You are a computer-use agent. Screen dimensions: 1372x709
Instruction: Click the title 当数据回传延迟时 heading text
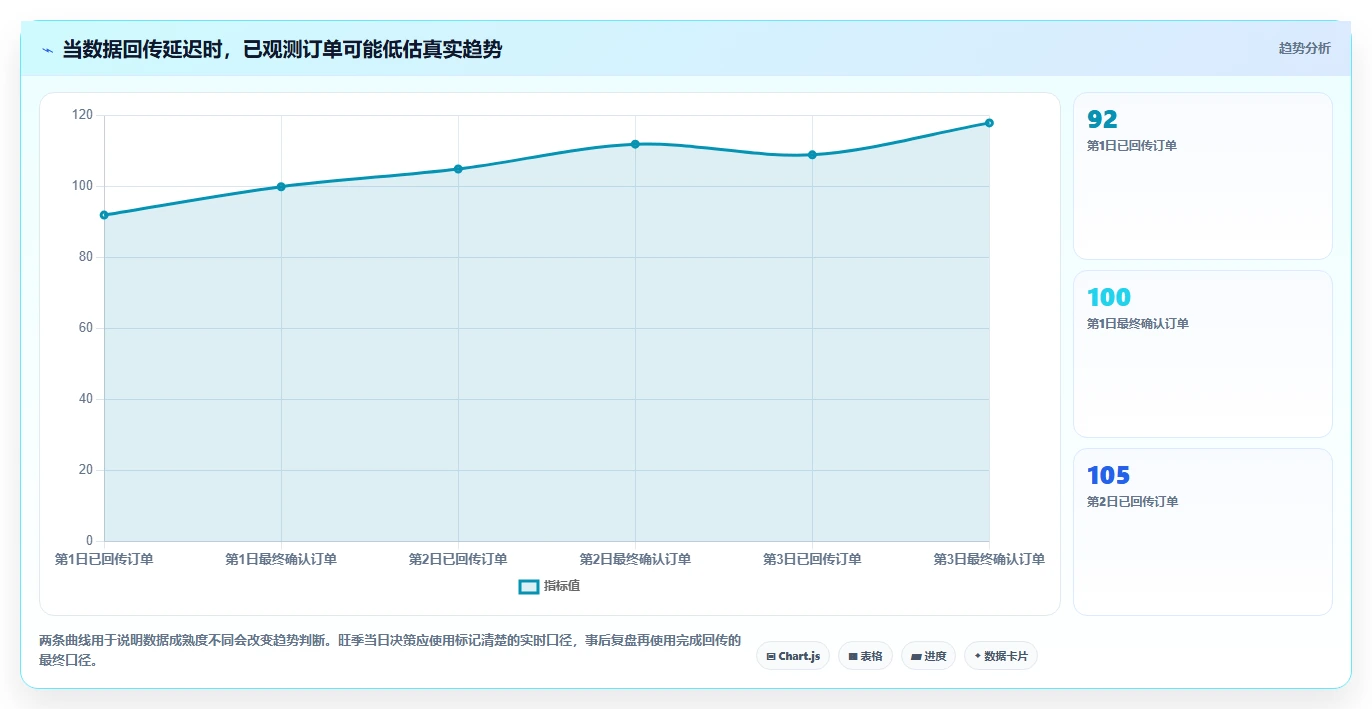click(282, 49)
